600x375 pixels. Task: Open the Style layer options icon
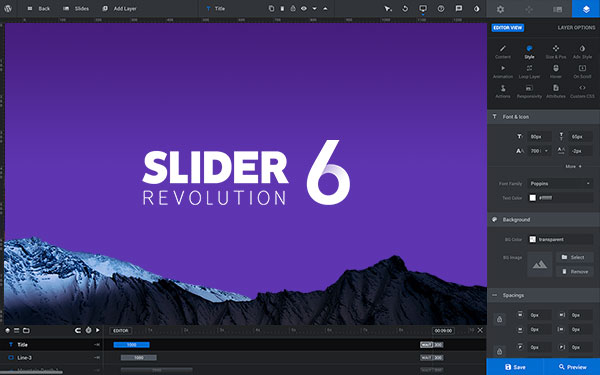(529, 52)
